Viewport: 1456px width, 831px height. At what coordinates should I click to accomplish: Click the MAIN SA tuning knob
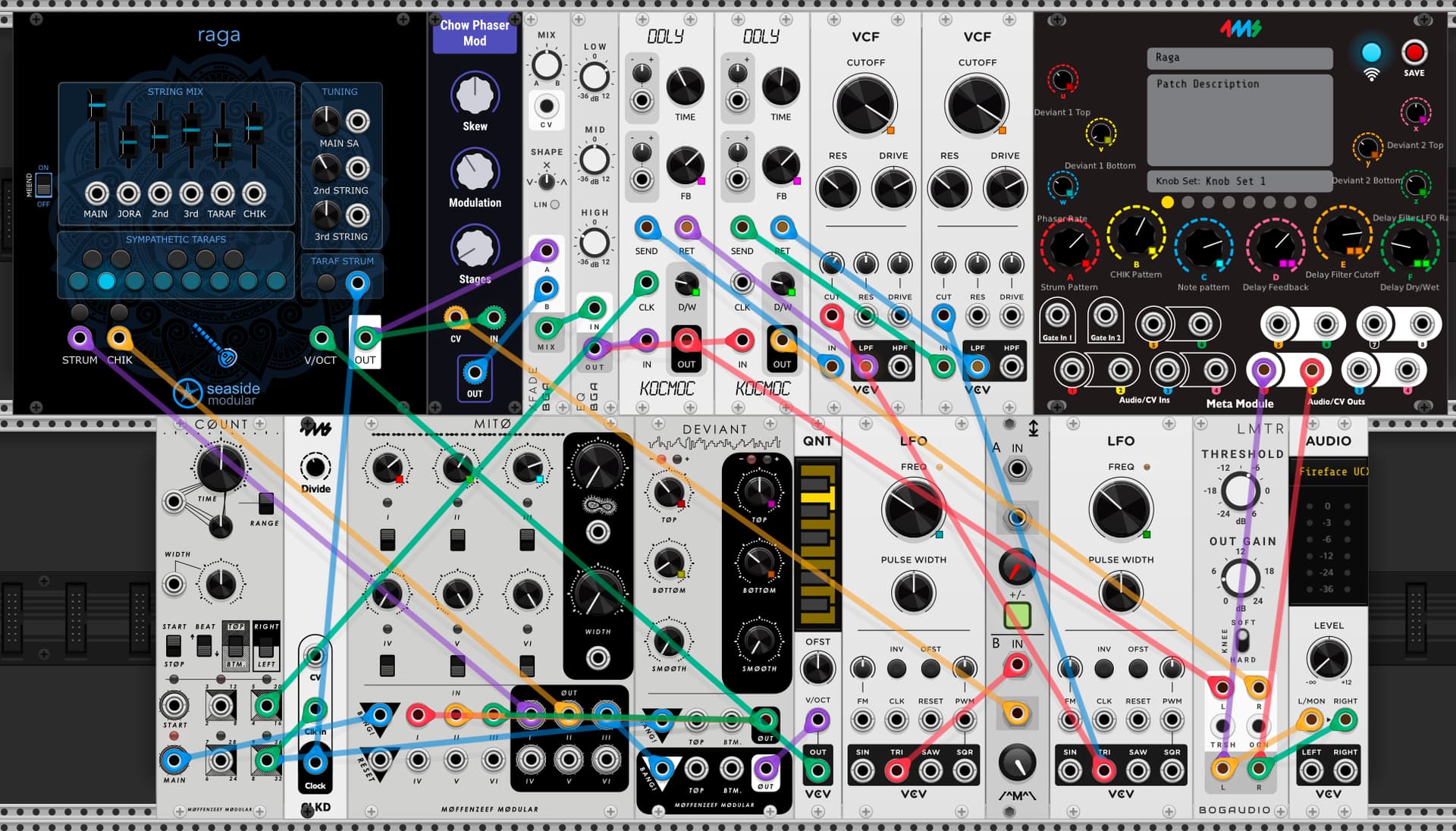[326, 121]
